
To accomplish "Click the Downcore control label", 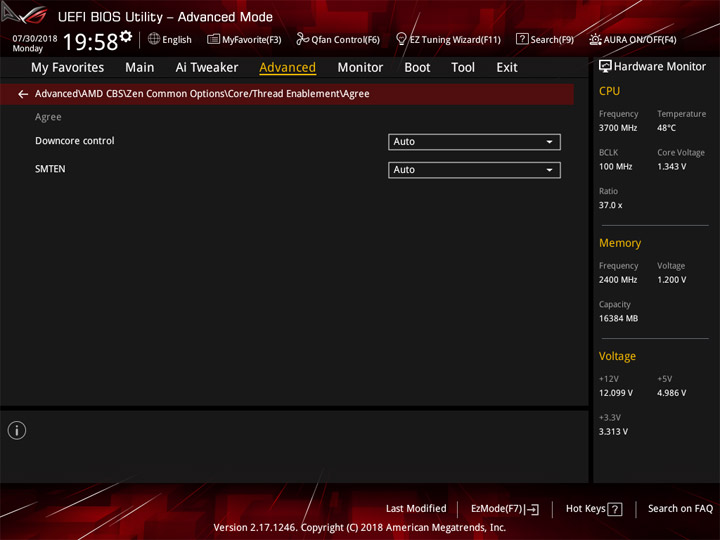I will 75,141.
